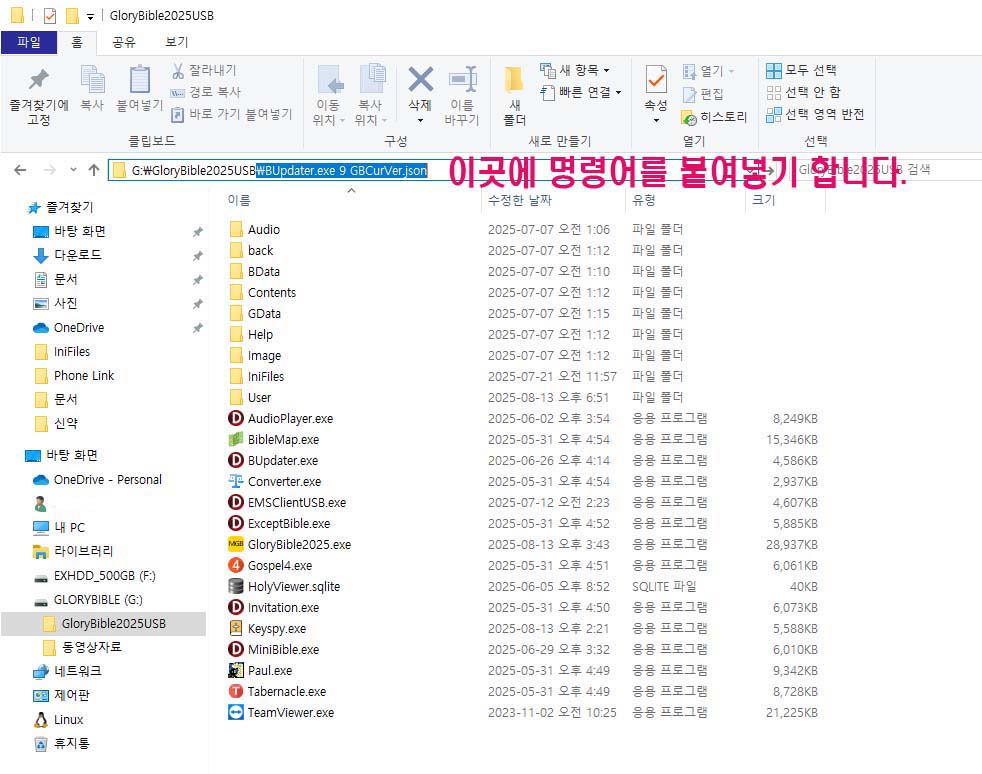The height and width of the screenshot is (774, 982).
Task: Go forward with the right arrow
Action: point(49,170)
